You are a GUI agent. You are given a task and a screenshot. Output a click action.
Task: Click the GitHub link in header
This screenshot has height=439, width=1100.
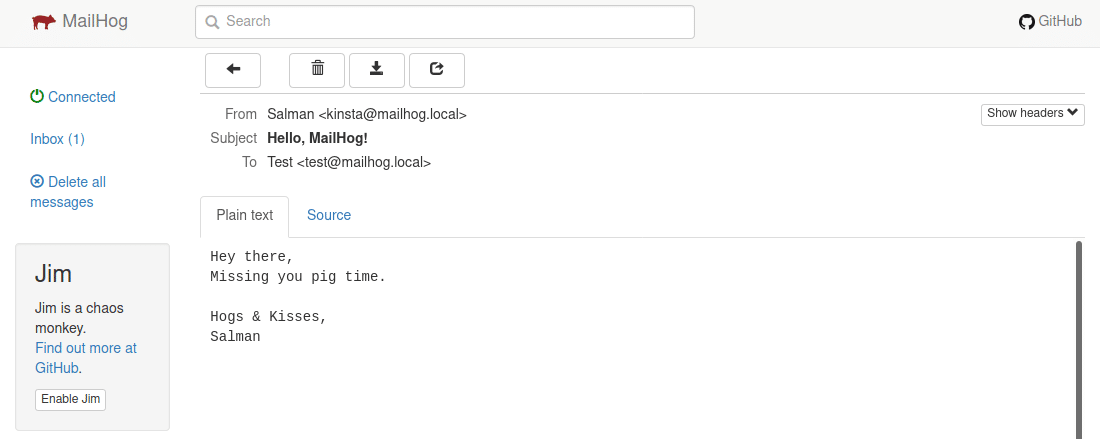click(x=1060, y=21)
